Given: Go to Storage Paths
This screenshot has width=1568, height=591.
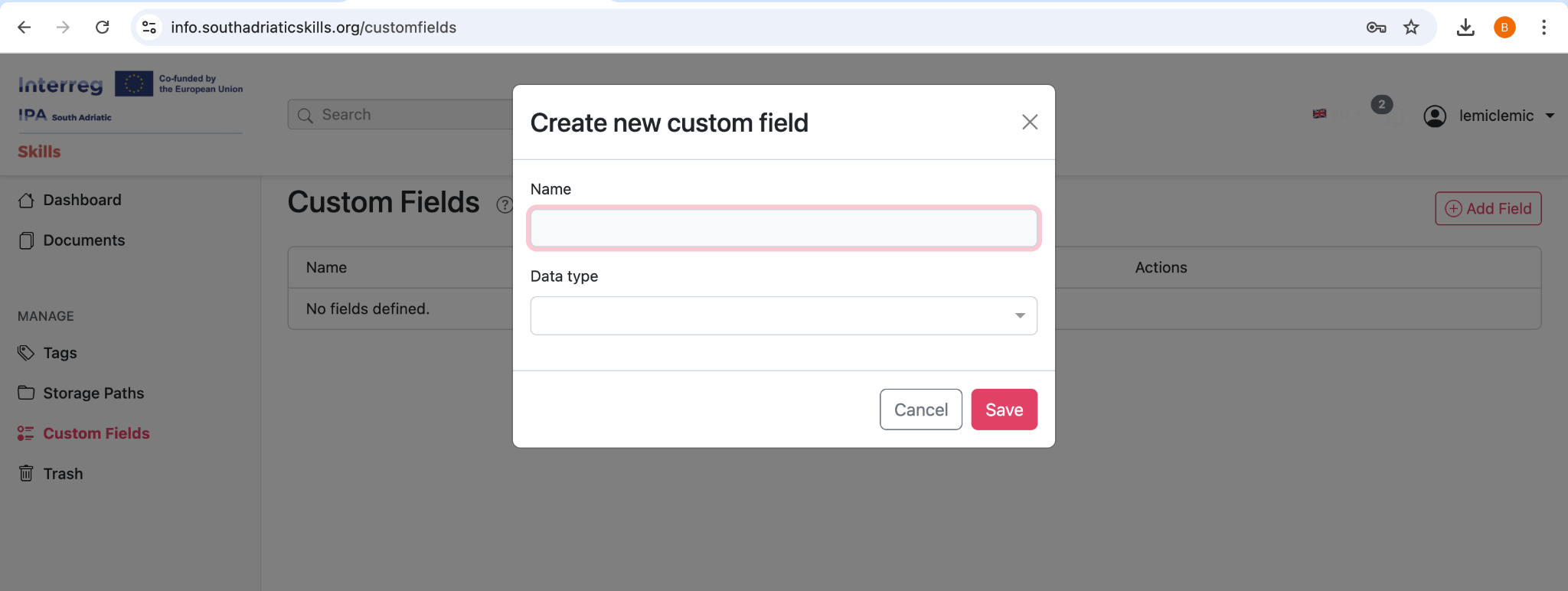Looking at the screenshot, I should click(93, 393).
